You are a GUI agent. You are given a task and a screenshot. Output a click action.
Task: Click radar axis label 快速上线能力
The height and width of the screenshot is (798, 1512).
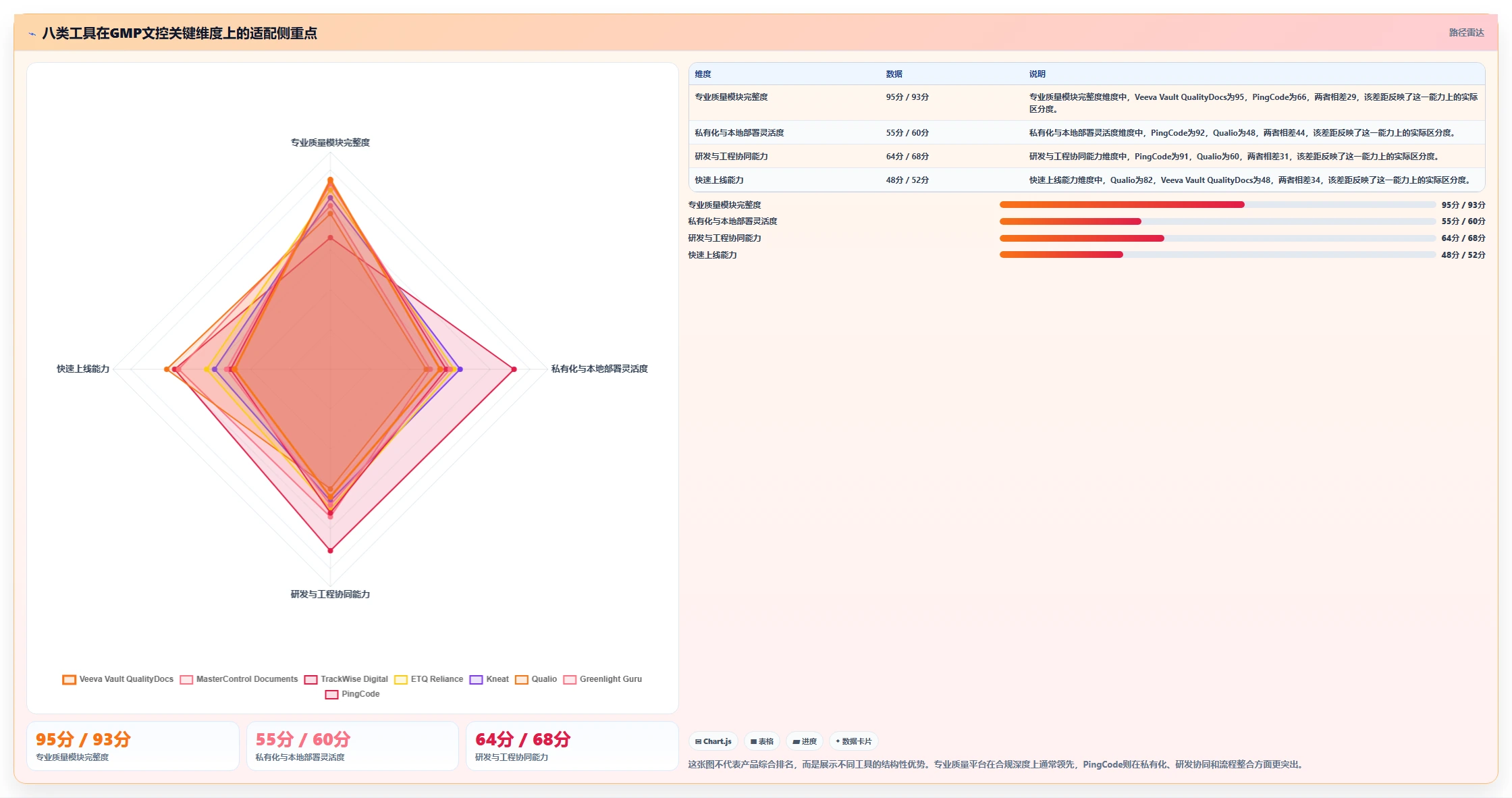[83, 369]
